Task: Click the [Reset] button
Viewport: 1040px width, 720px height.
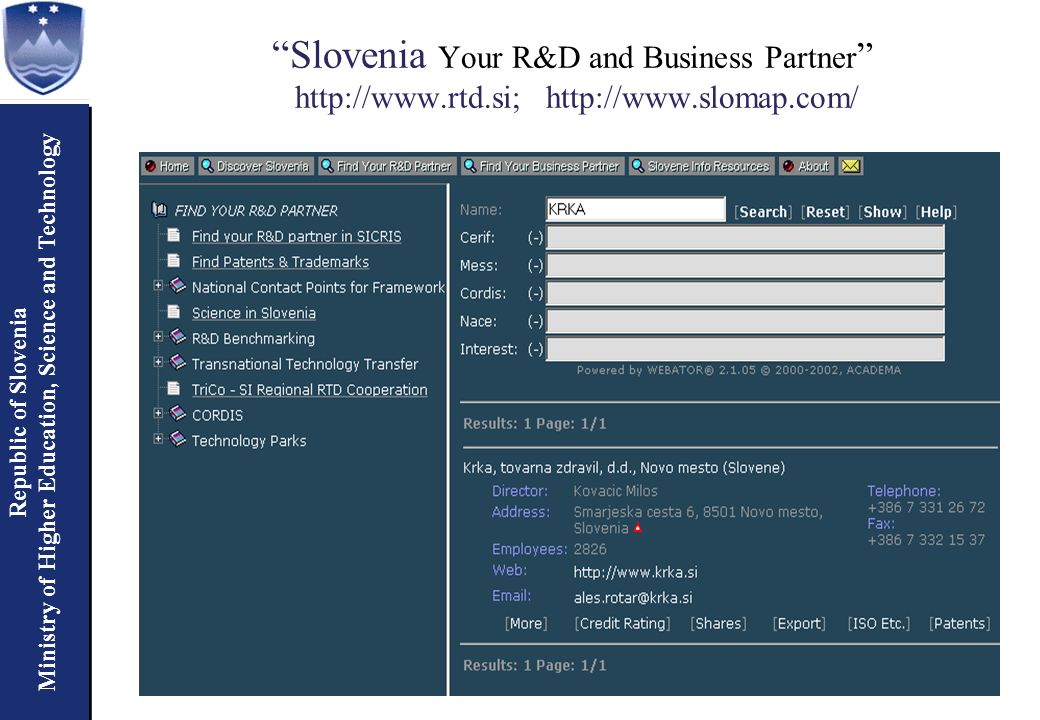Action: (x=826, y=212)
